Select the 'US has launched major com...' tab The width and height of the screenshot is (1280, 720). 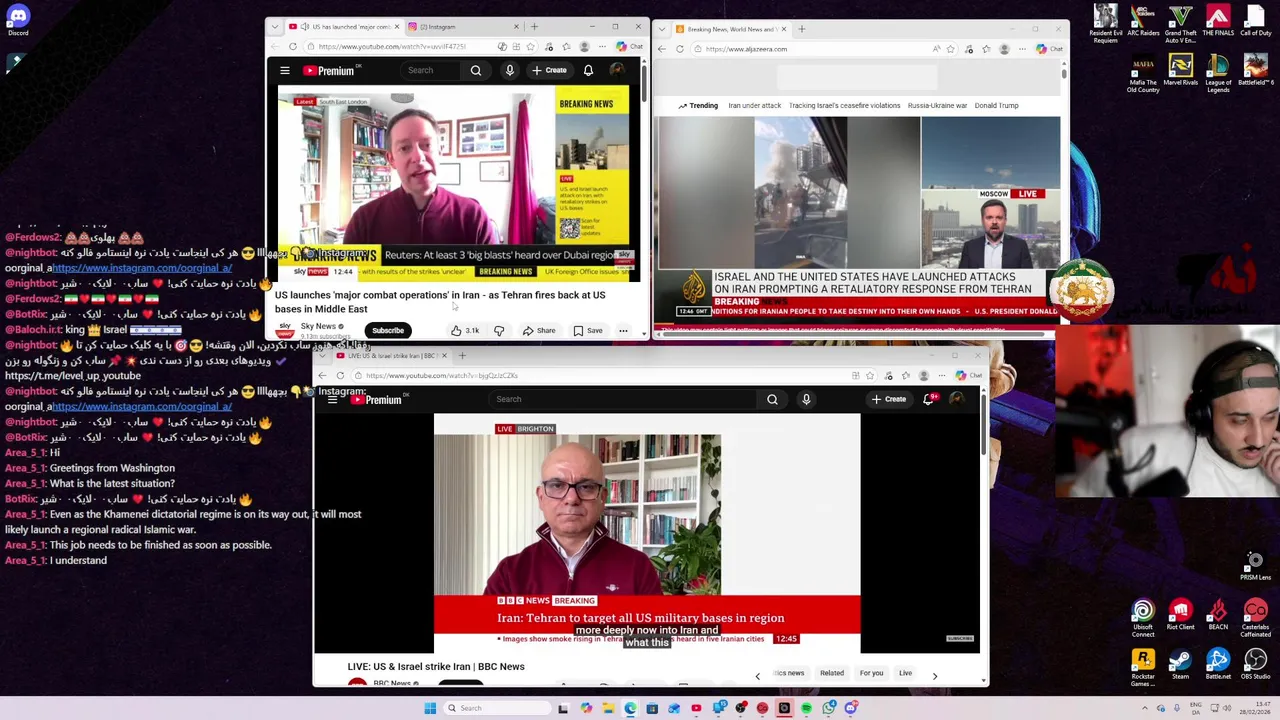point(343,27)
